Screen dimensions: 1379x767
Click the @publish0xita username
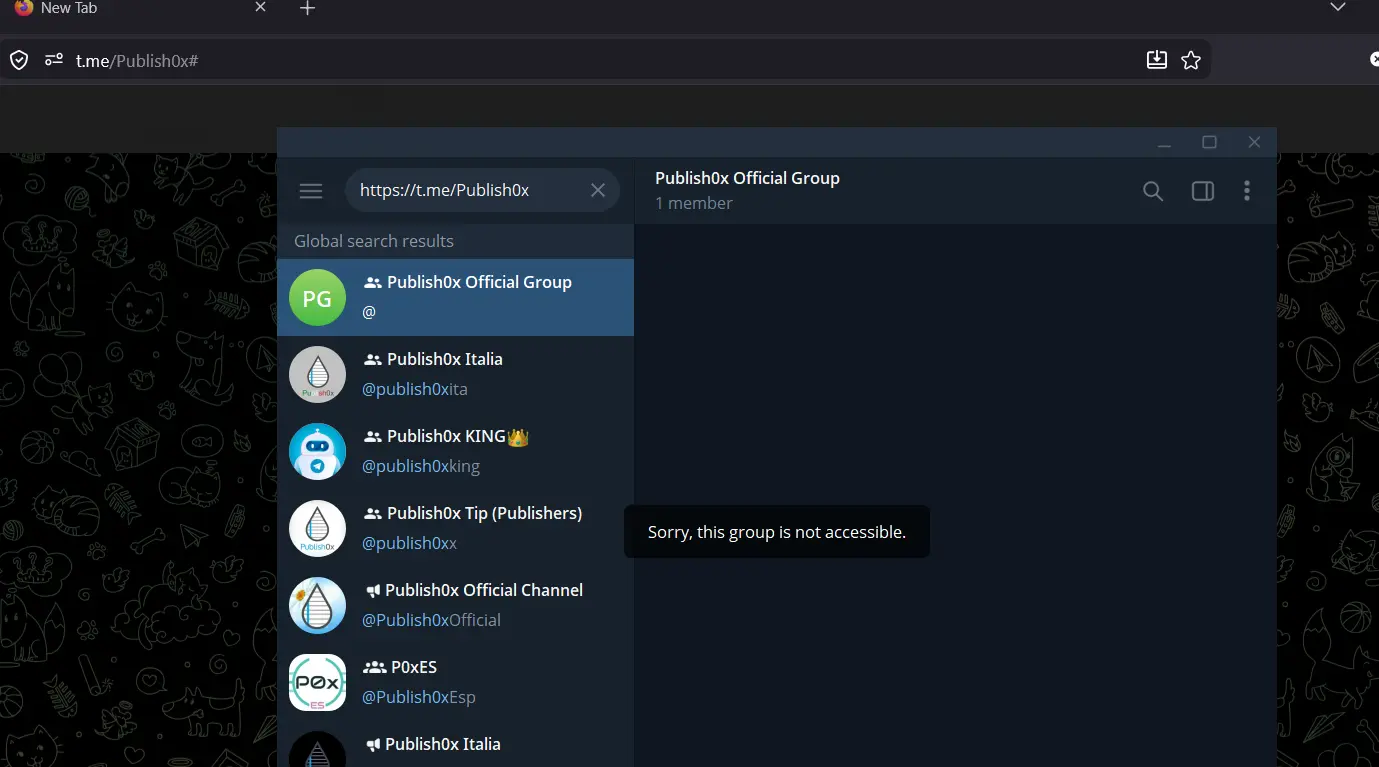click(414, 389)
